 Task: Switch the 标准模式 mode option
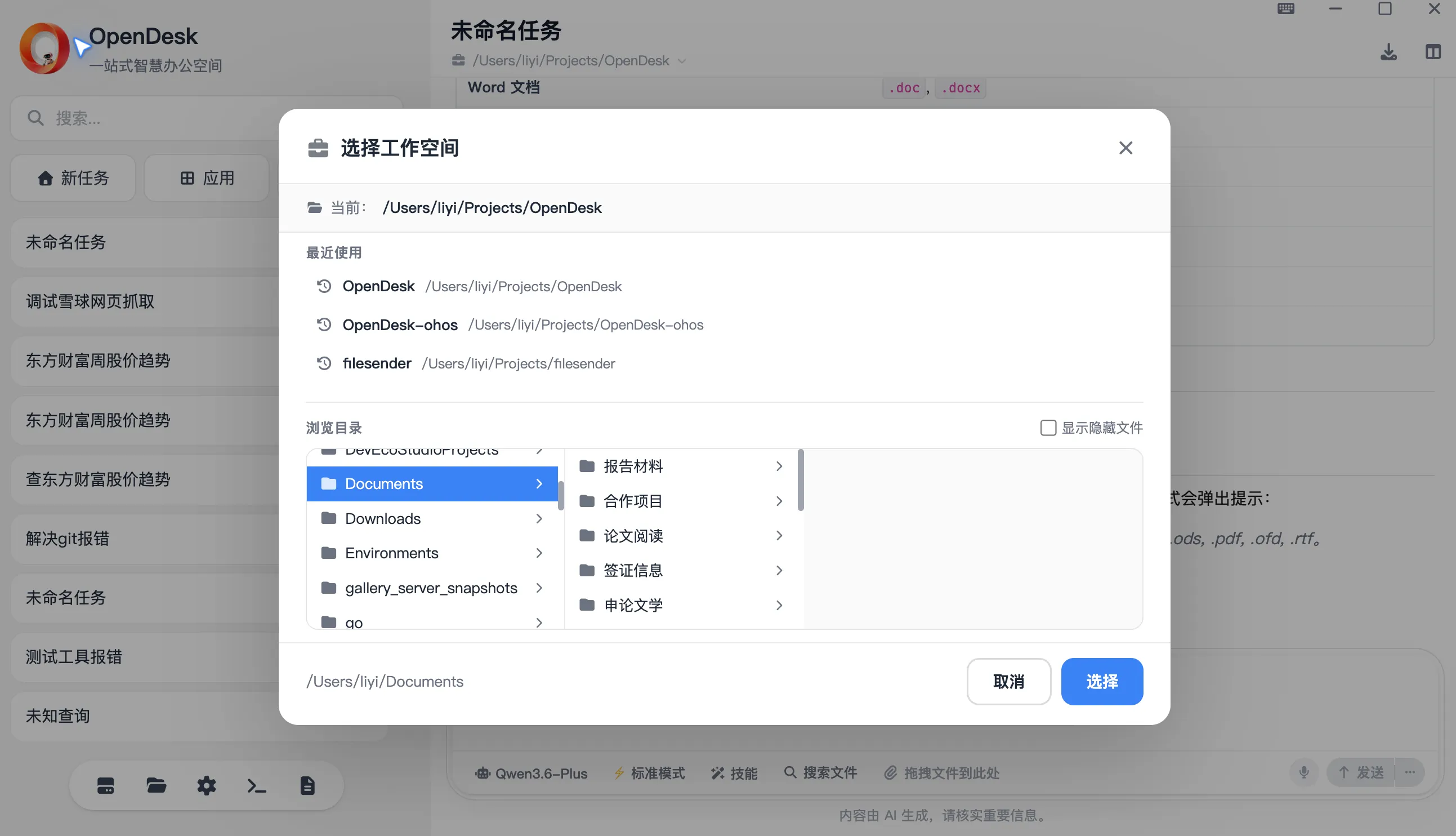click(x=649, y=773)
